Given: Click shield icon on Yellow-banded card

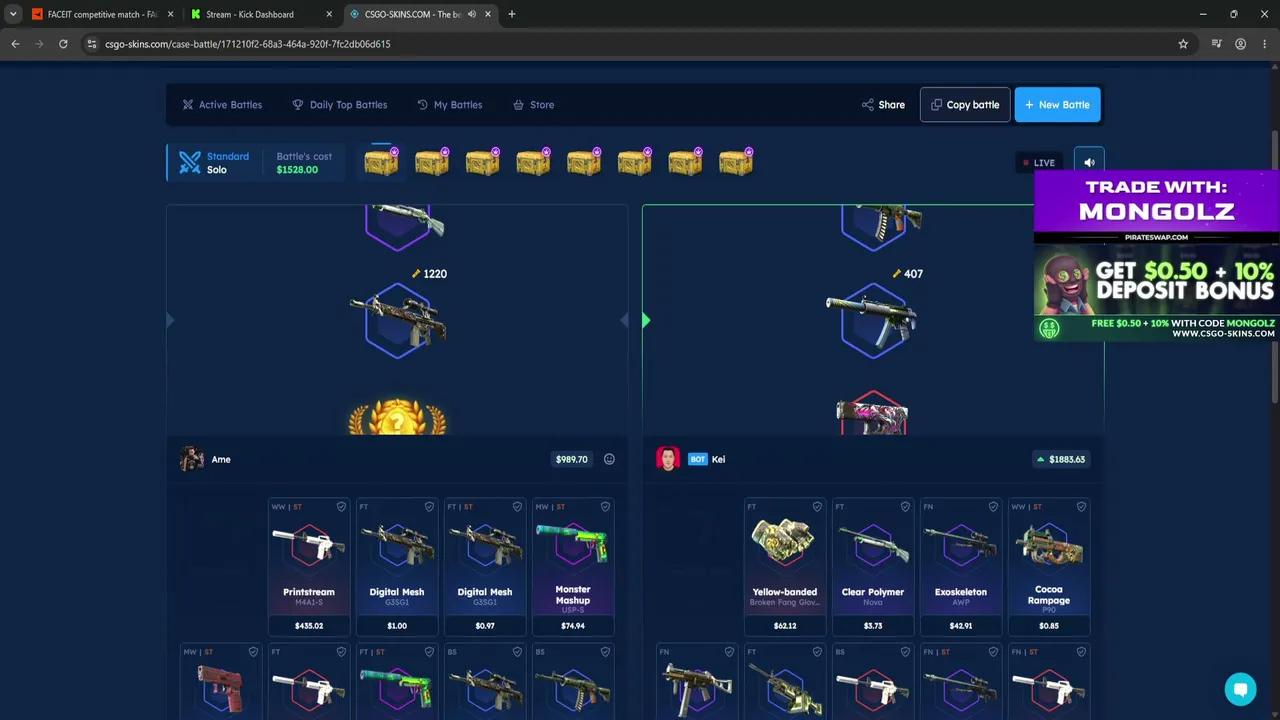Looking at the screenshot, I should (x=817, y=507).
